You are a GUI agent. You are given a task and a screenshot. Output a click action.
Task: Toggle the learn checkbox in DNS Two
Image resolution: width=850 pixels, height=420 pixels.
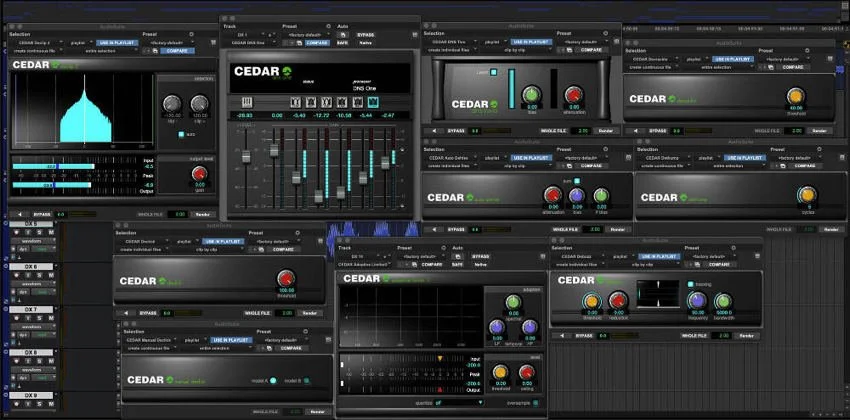(493, 72)
